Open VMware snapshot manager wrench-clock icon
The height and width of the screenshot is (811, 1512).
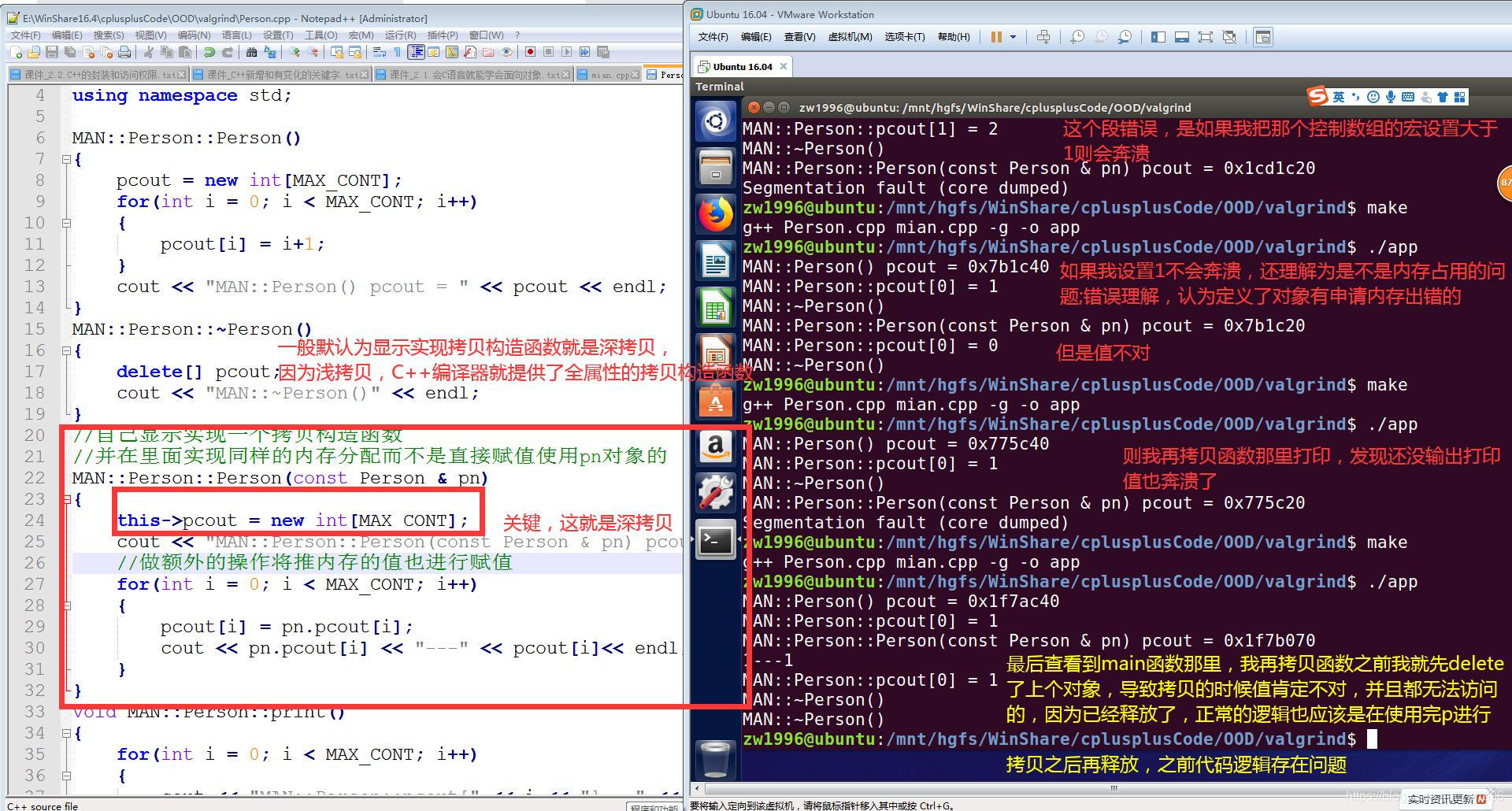pos(1125,37)
